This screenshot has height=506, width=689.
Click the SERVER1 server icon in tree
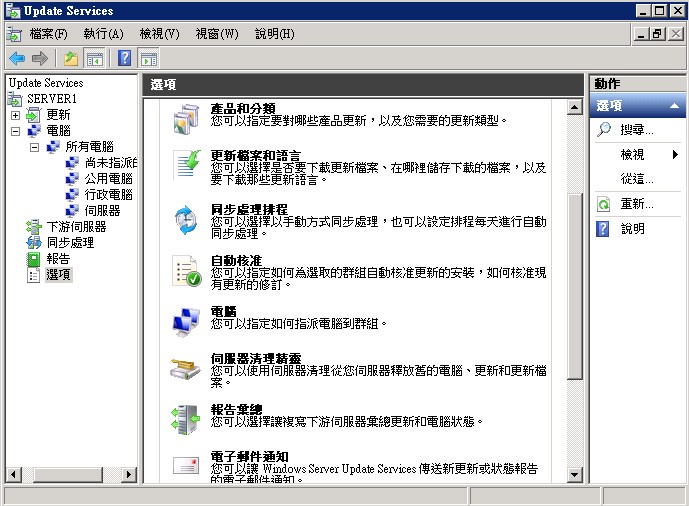pos(15,99)
